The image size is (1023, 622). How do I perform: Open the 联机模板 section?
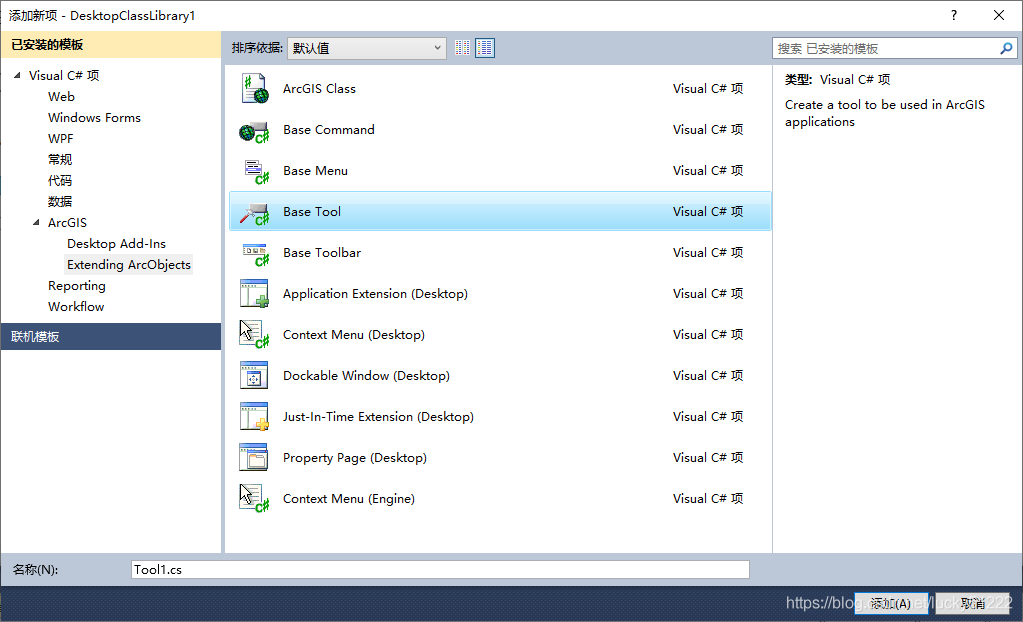tap(111, 337)
